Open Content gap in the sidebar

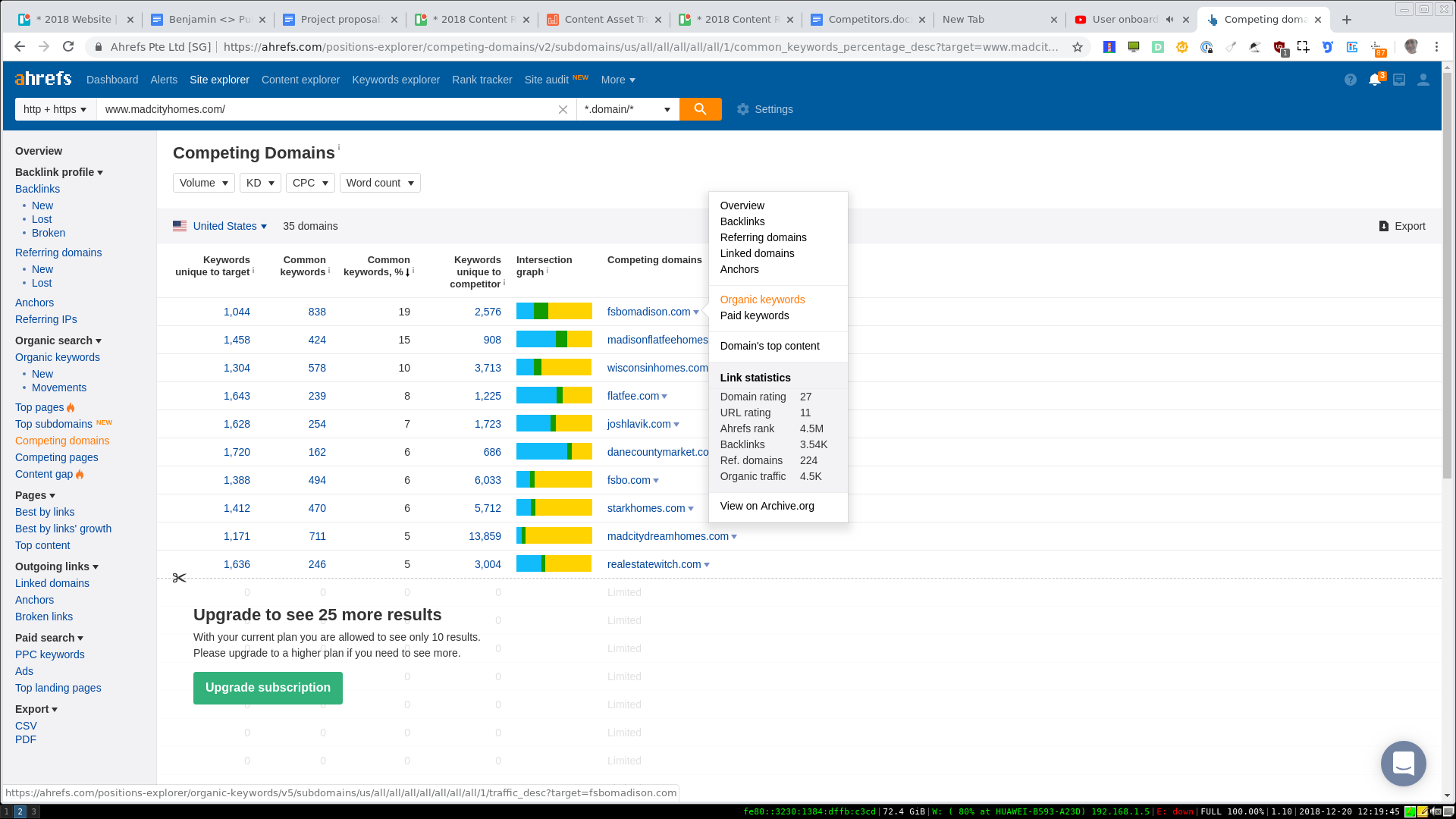pos(44,474)
